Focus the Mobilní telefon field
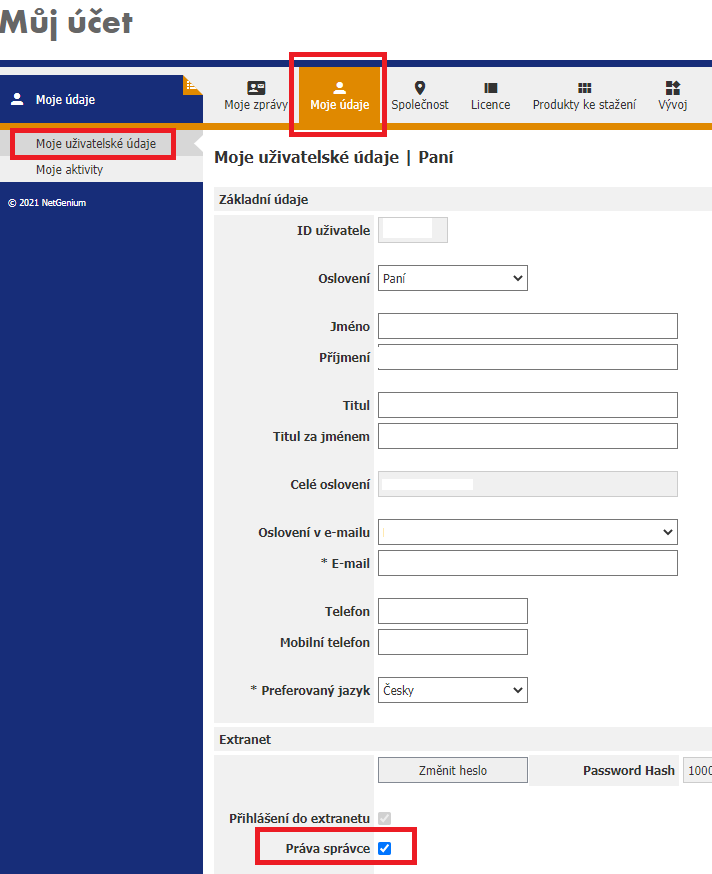712x874 pixels. 453,643
